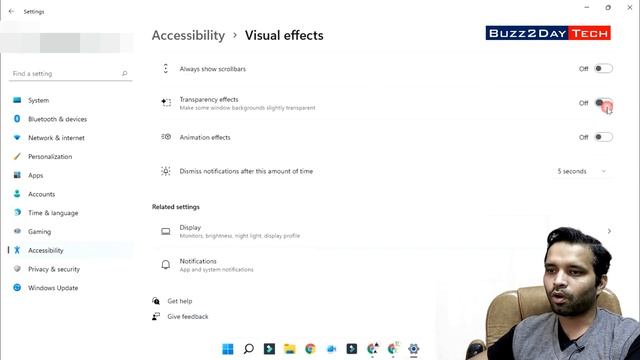Screen dimensions: 640x360
Task: Click the Dismiss notifications brightness icon
Action: [166, 171]
